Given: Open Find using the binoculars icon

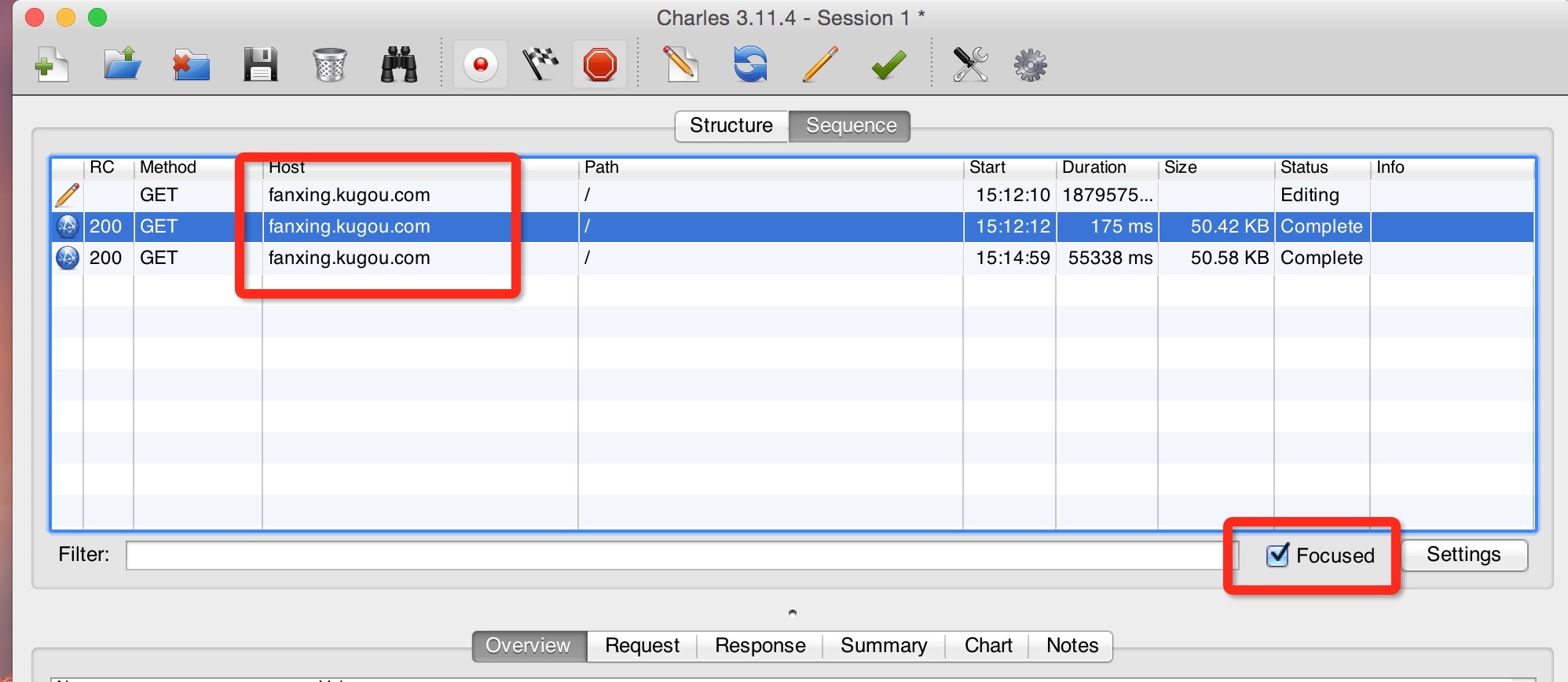Looking at the screenshot, I should pyautogui.click(x=399, y=64).
